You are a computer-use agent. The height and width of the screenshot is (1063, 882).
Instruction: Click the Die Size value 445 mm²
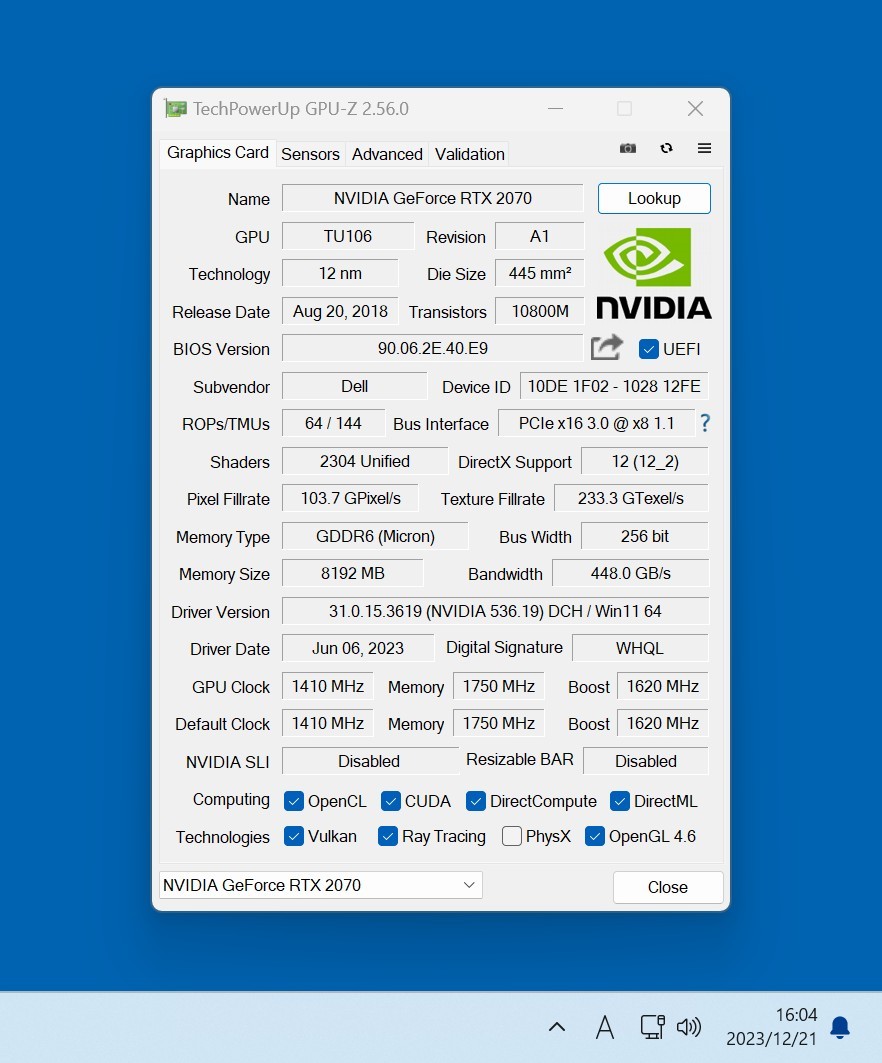click(x=540, y=274)
